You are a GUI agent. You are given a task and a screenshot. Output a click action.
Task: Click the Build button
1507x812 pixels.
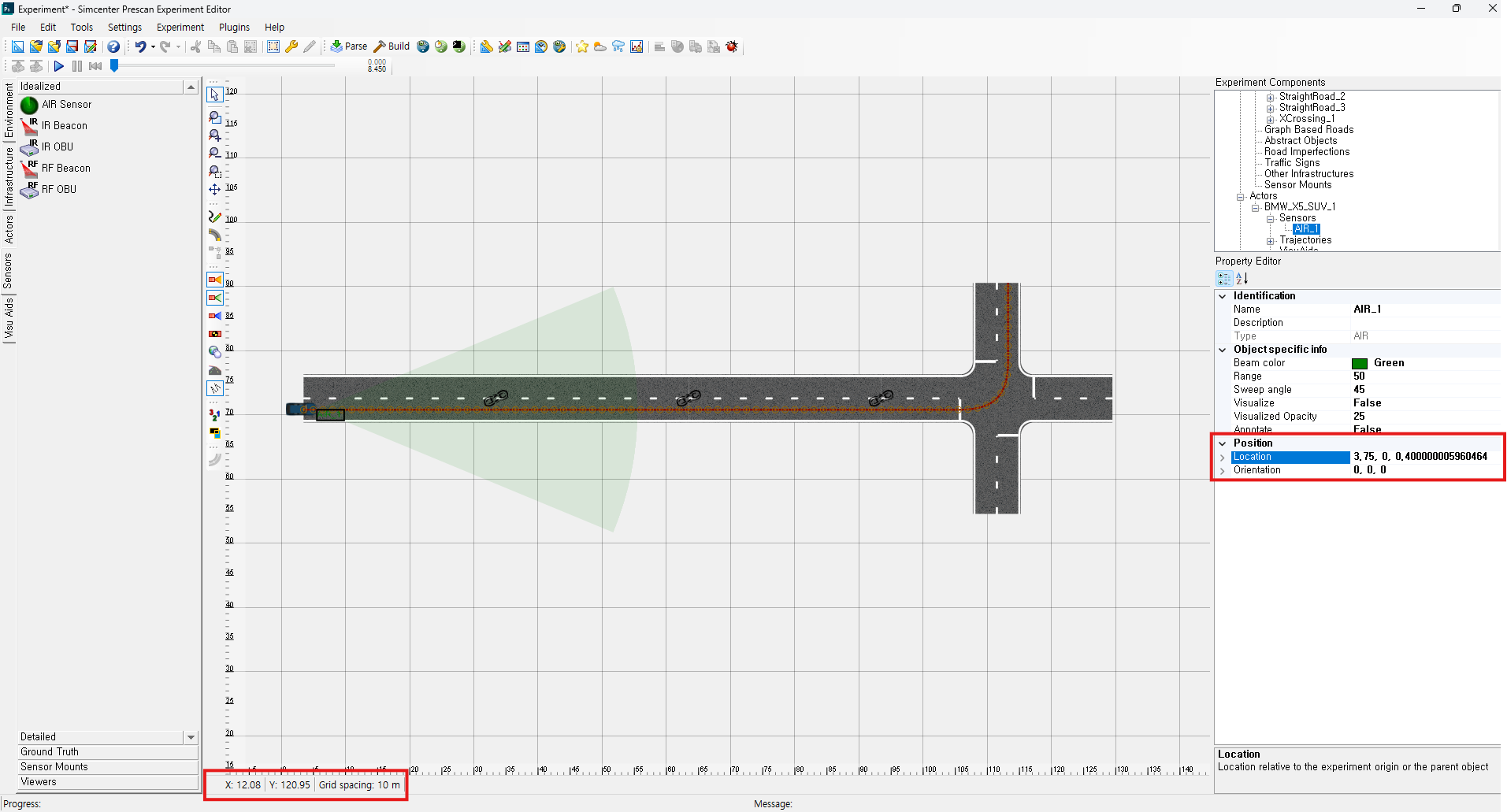point(392,46)
